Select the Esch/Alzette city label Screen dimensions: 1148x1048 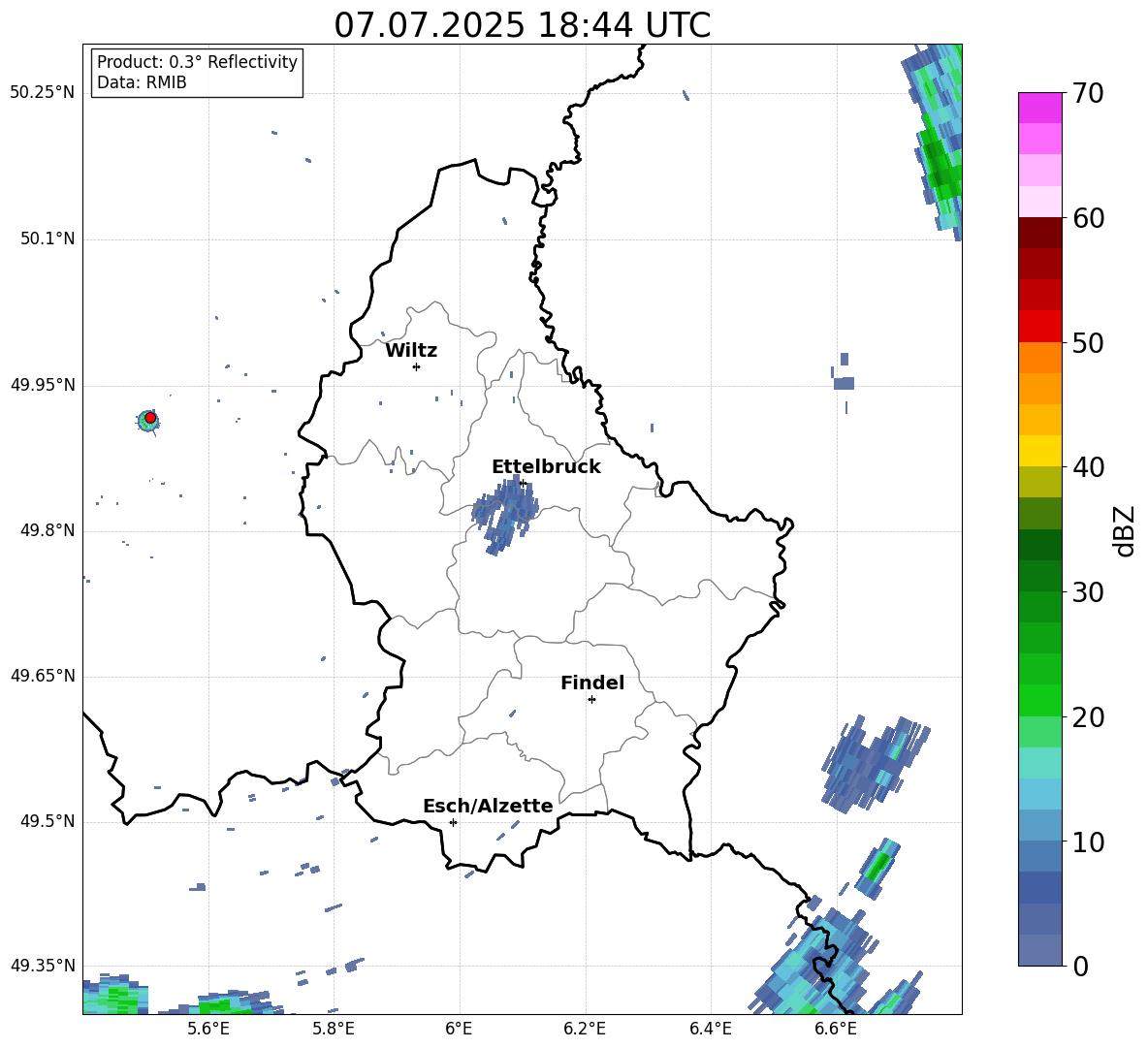point(488,806)
